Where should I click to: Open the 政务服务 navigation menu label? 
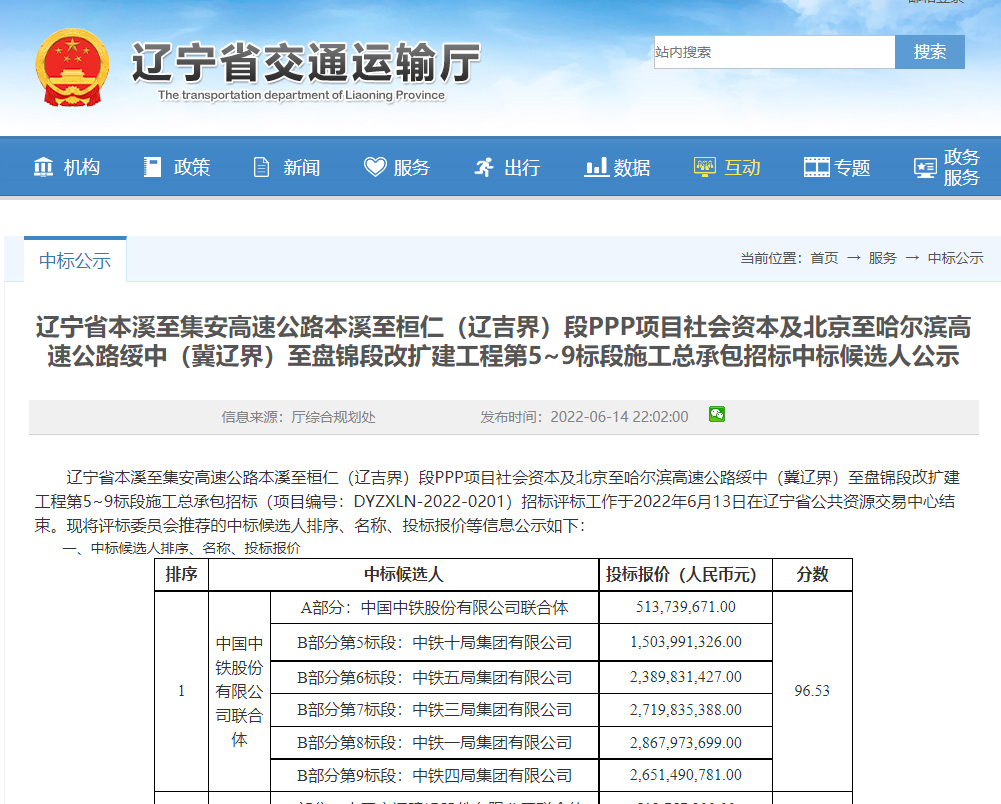tap(961, 167)
